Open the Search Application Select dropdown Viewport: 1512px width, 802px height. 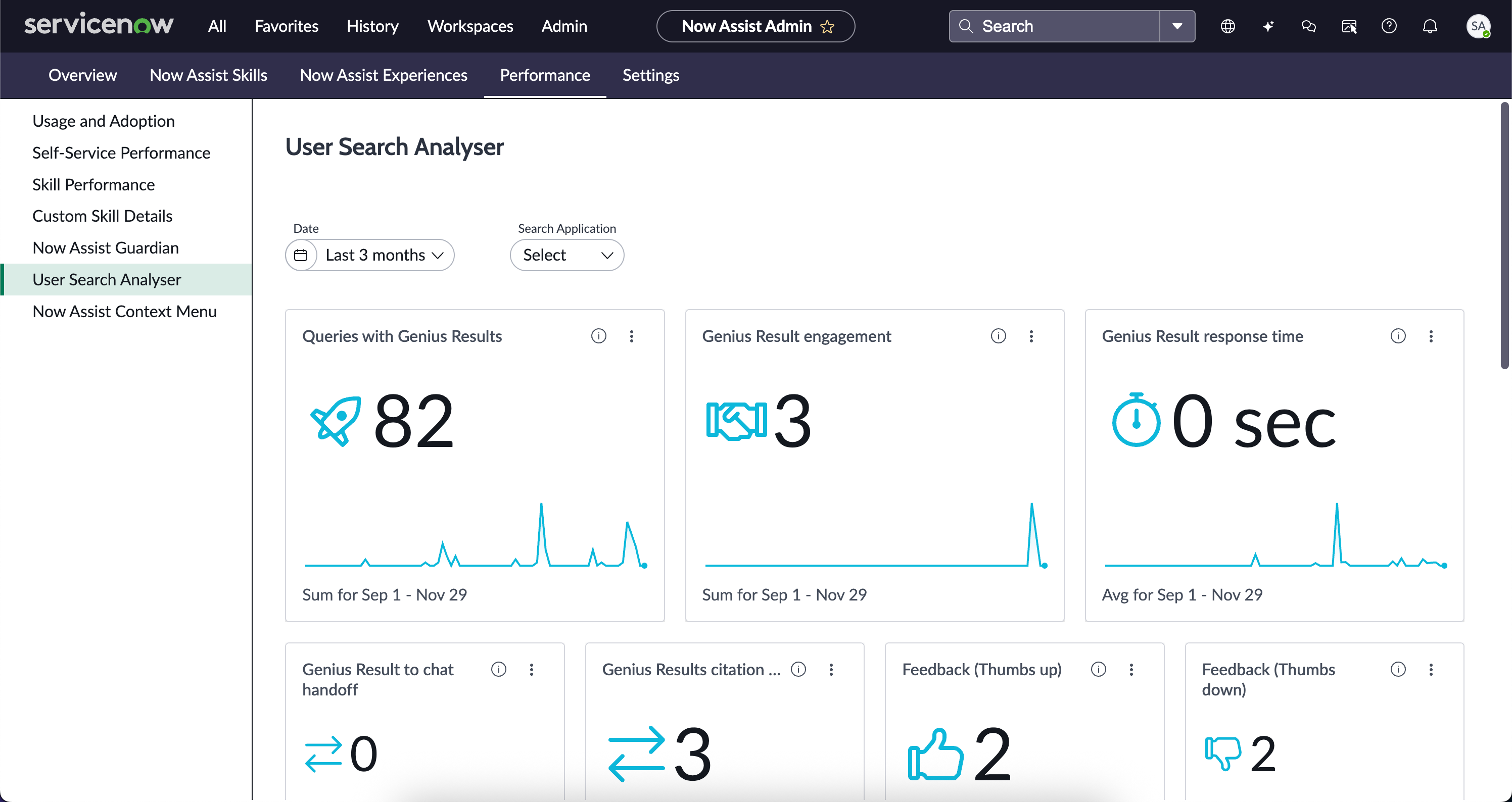click(x=566, y=255)
